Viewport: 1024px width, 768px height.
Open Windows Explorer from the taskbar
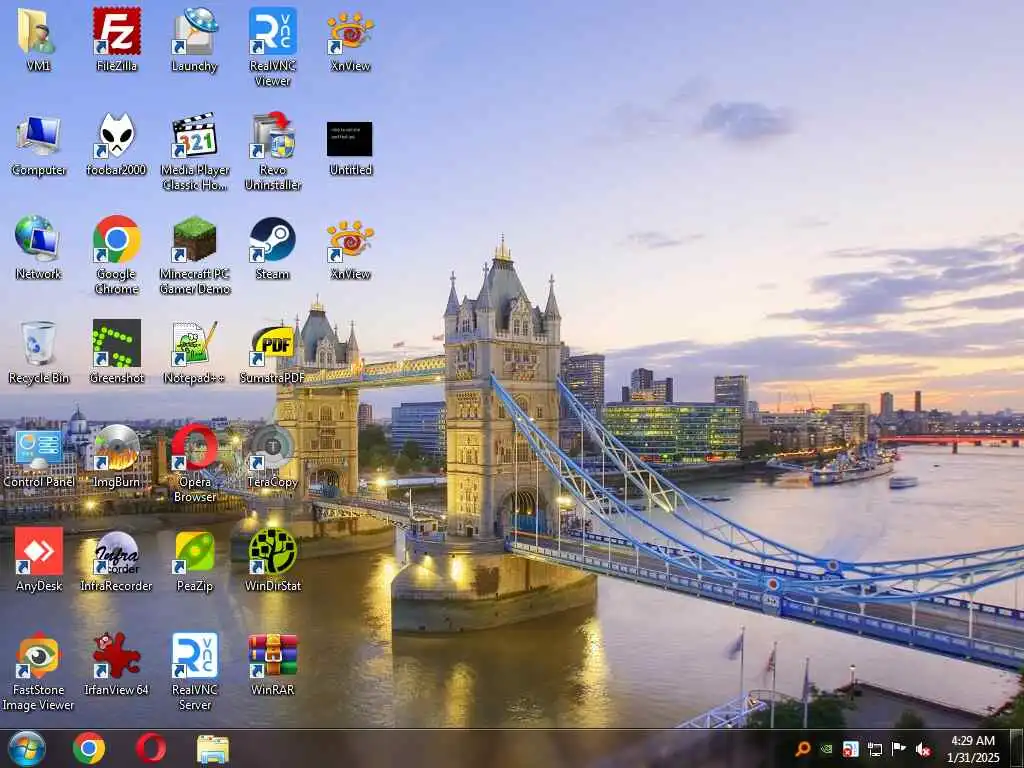213,749
